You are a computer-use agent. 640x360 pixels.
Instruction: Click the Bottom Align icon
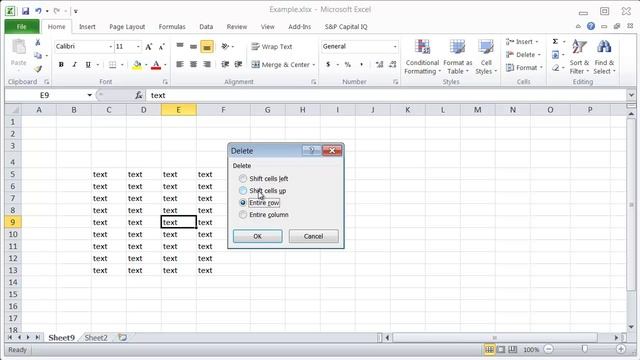207,47
